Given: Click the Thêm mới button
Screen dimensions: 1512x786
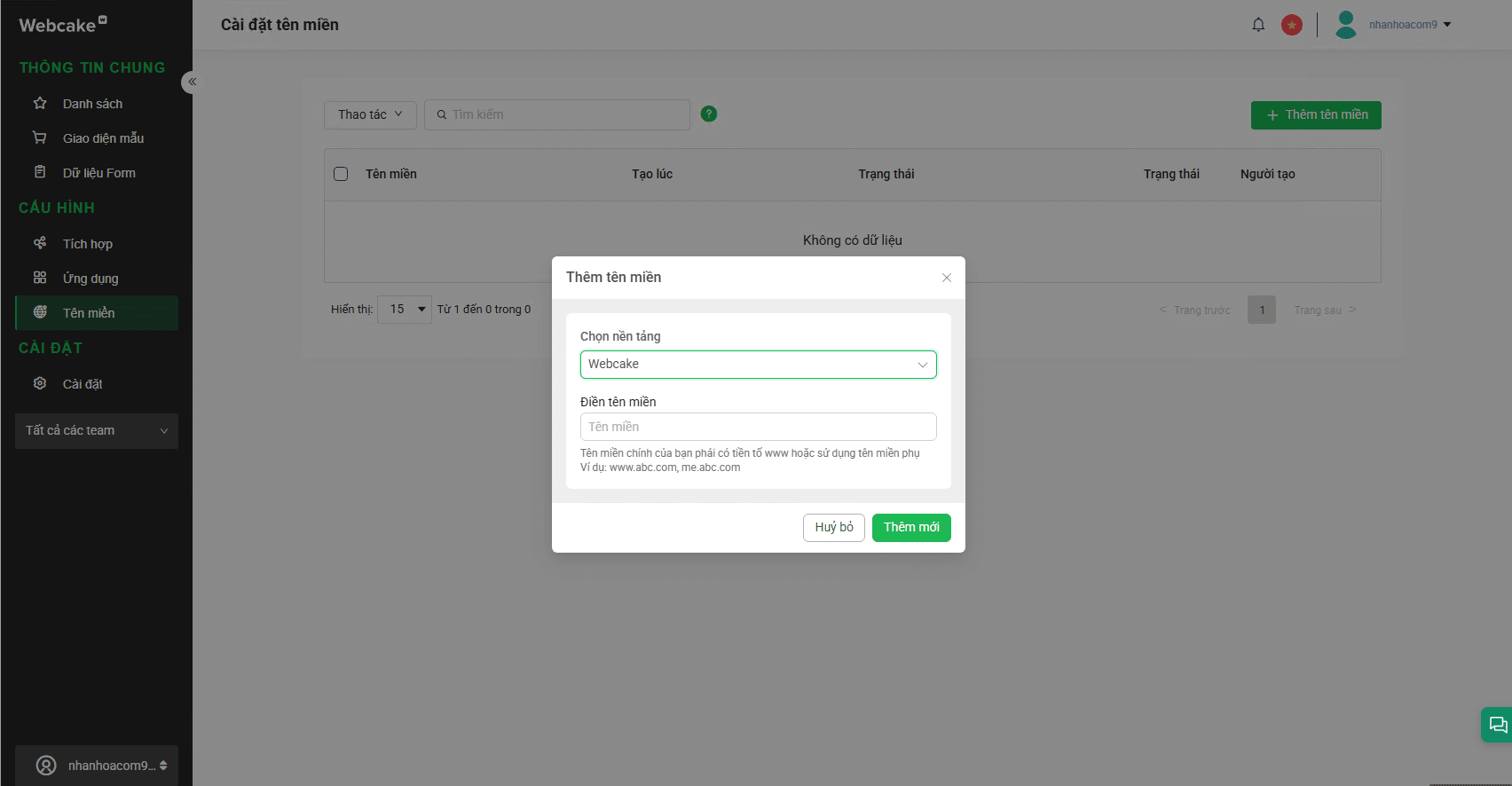Looking at the screenshot, I should point(911,528).
